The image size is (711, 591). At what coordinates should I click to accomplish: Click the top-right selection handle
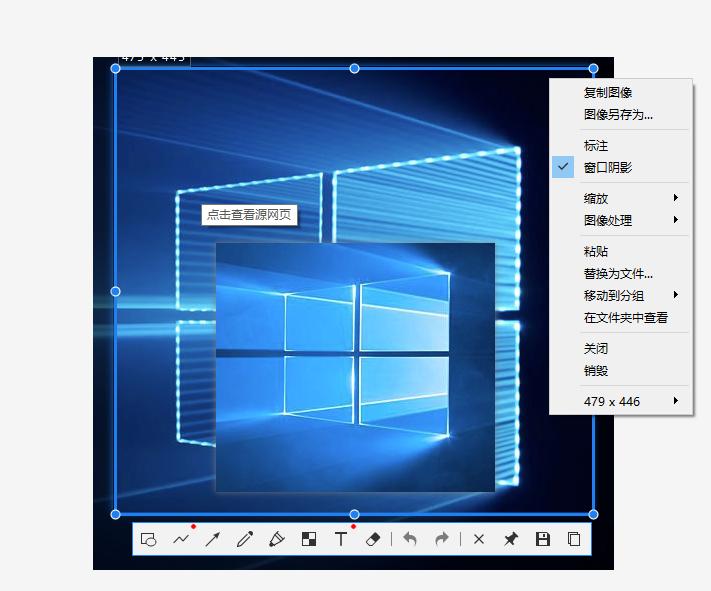click(593, 68)
